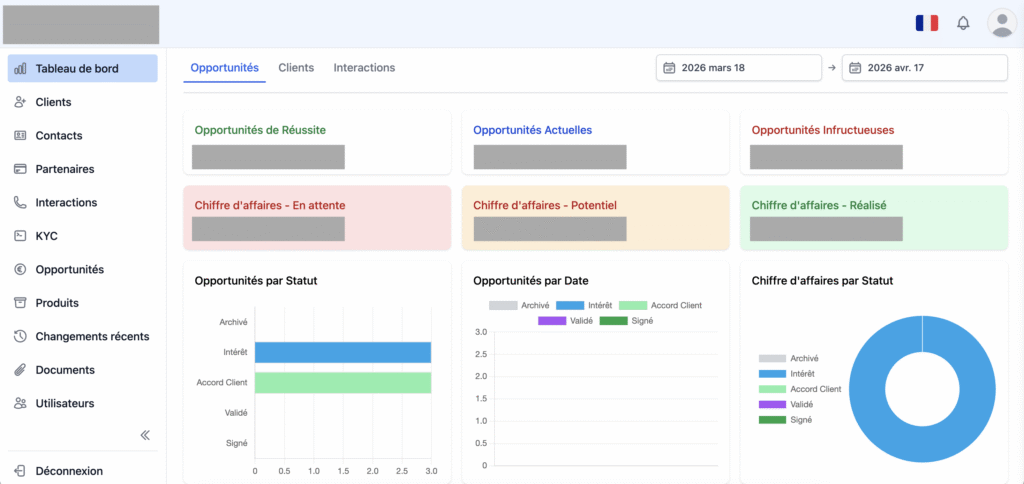The height and width of the screenshot is (484, 1024).
Task: Toggle Intérêt legend in Chiffre d'affaires par Statut
Action: [786, 374]
